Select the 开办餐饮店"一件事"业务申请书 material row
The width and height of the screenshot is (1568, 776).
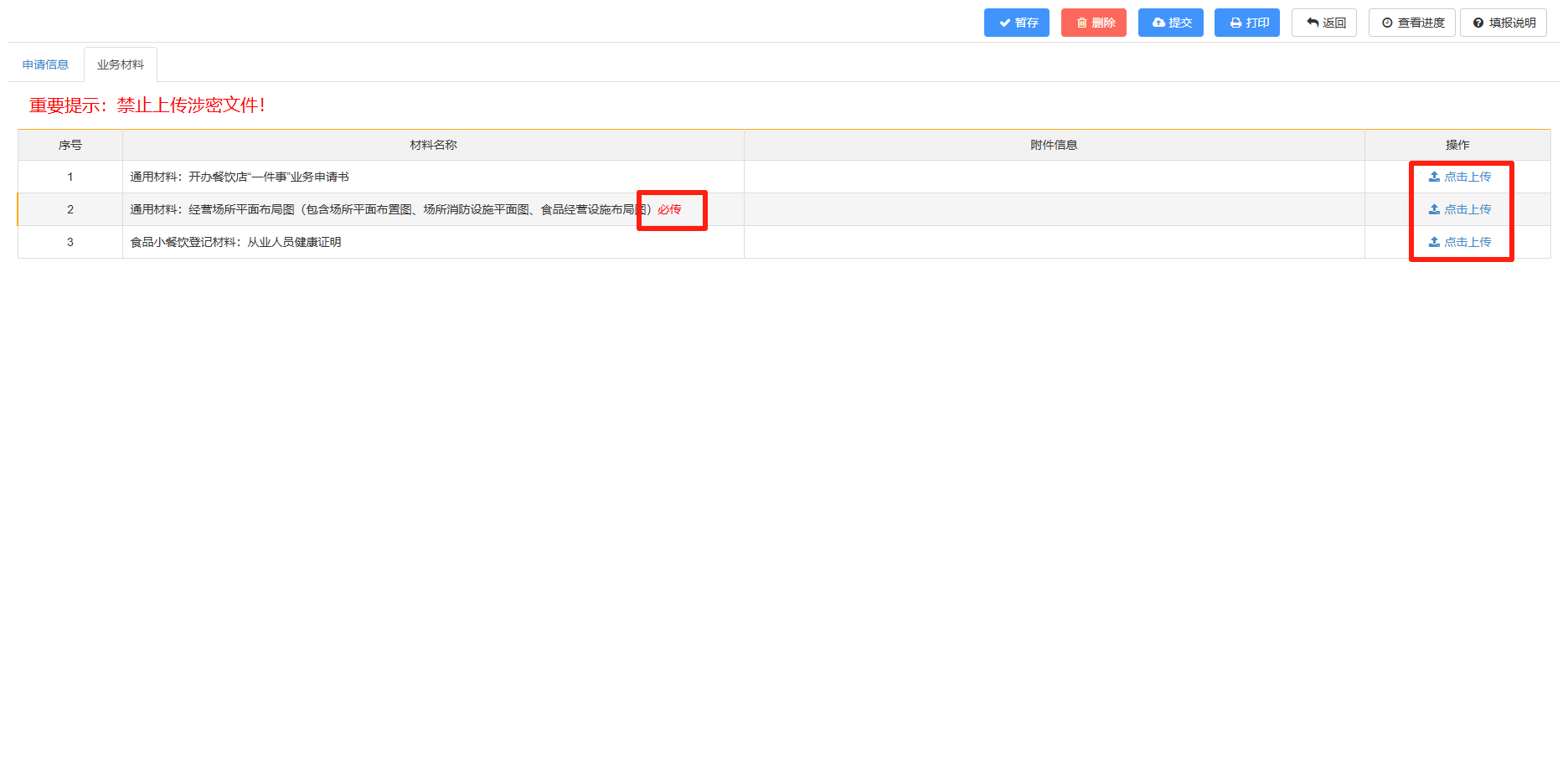tap(240, 177)
